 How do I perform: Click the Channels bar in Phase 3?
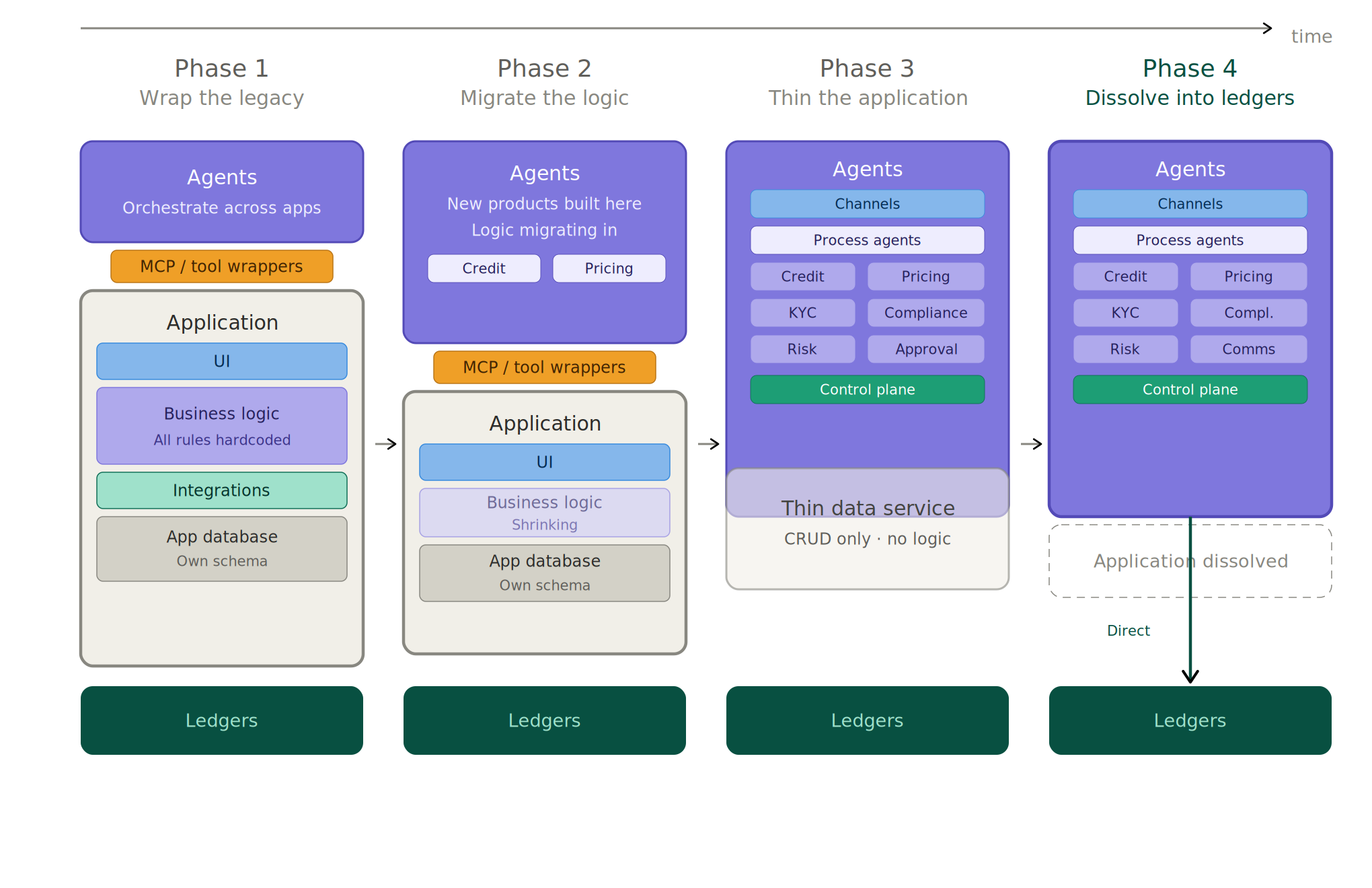(868, 204)
